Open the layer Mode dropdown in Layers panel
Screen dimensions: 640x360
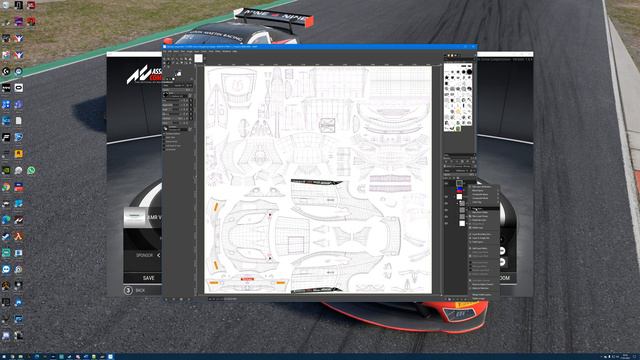coord(459,171)
